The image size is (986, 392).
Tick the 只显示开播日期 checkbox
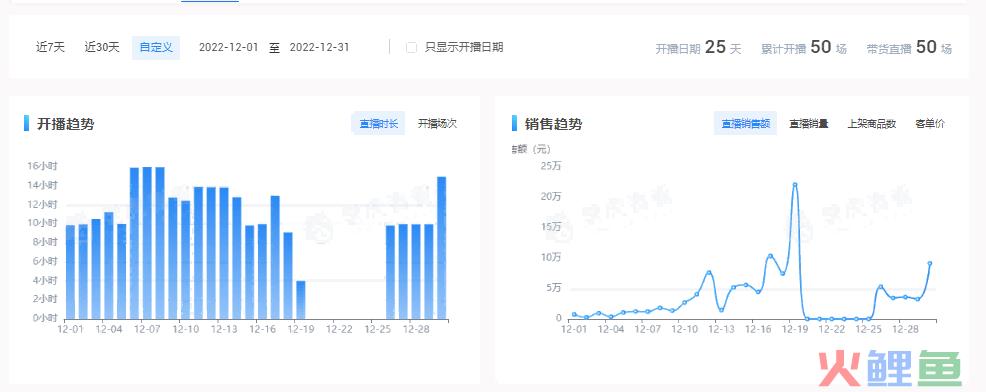[x=412, y=47]
